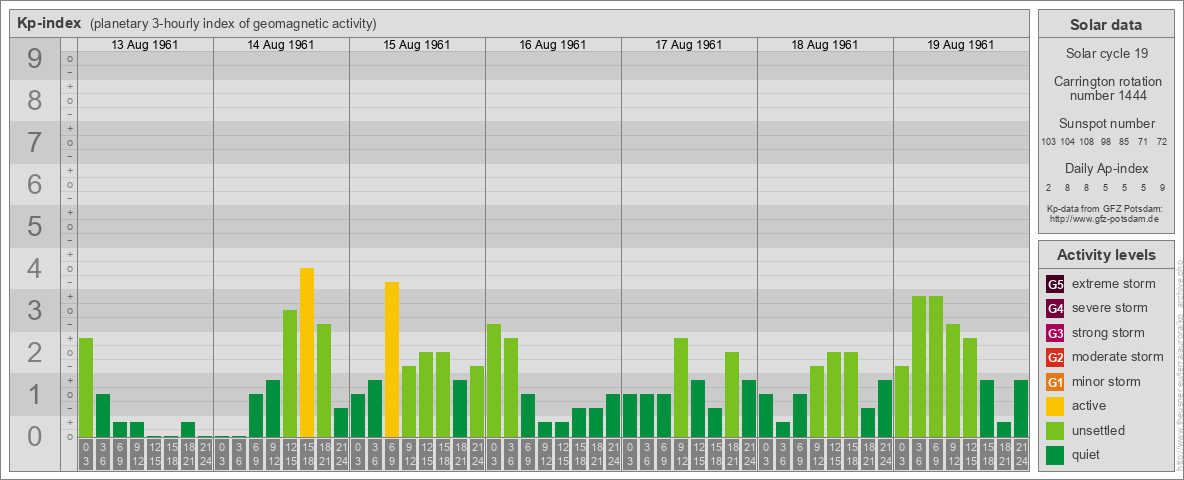Viewport: 1184px width, 480px height.
Task: Select the dark green quiet legend swatch
Action: pos(1055,454)
